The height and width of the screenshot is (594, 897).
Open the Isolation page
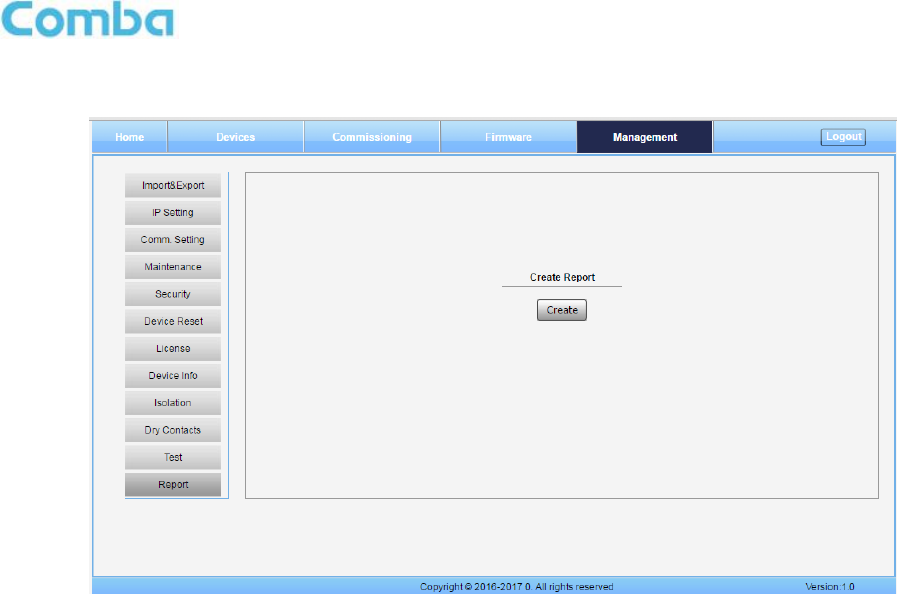[x=173, y=403]
